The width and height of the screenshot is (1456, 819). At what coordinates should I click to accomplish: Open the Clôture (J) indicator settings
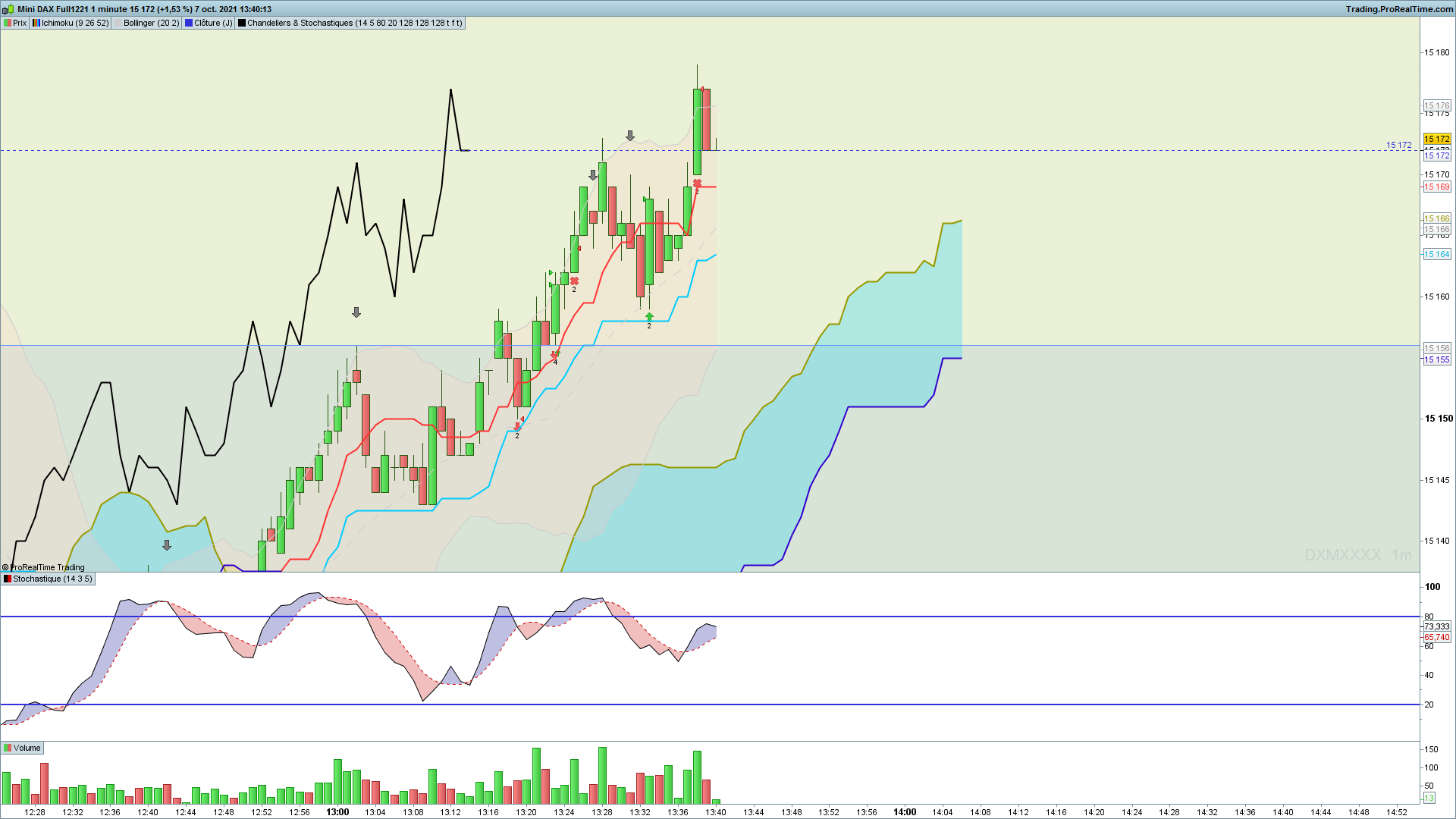point(209,23)
